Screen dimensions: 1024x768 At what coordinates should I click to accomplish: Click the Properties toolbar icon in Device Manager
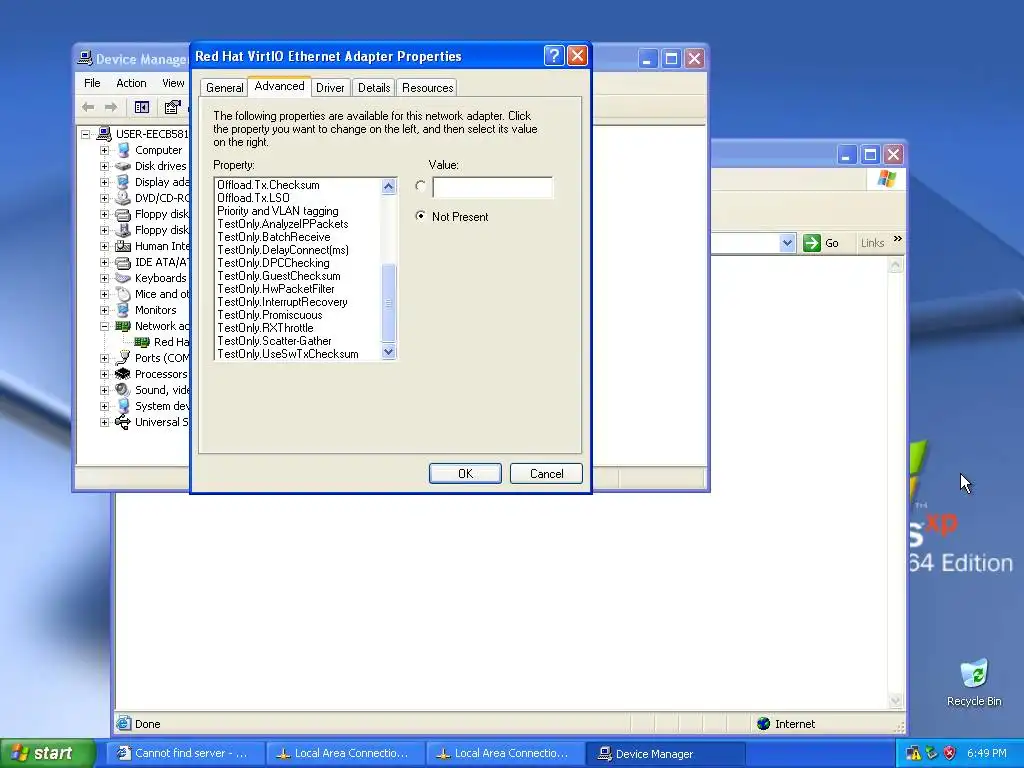(172, 107)
